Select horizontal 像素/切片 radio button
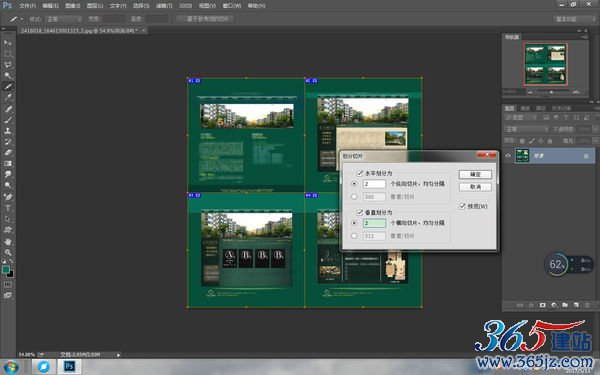 (354, 197)
